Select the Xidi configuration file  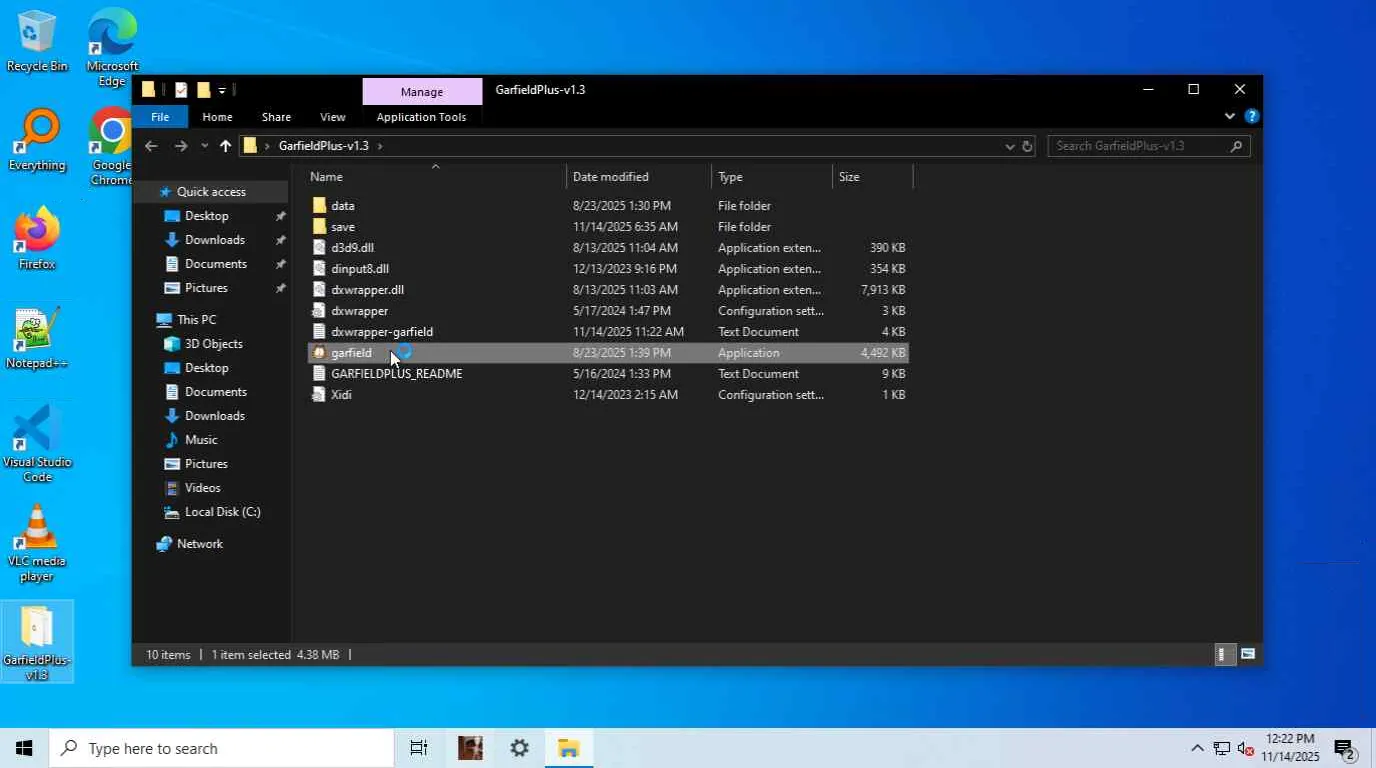coord(608,395)
